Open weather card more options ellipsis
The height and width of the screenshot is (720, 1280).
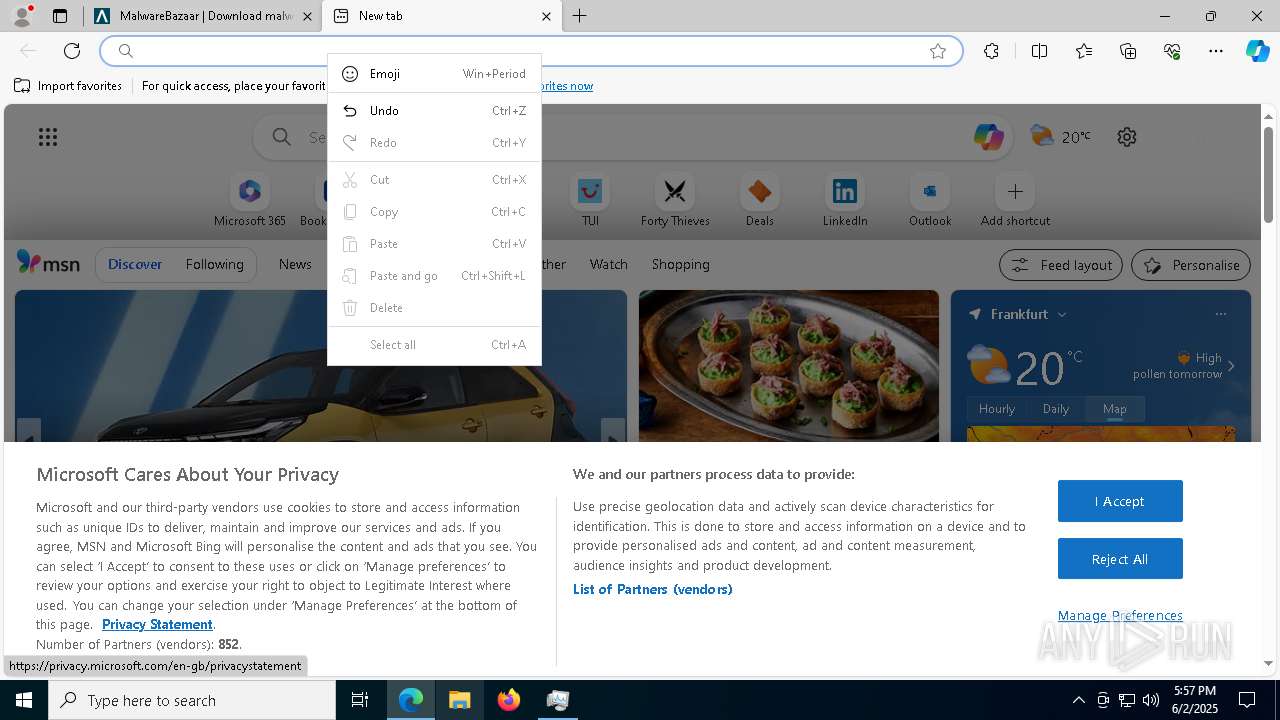point(1220,314)
